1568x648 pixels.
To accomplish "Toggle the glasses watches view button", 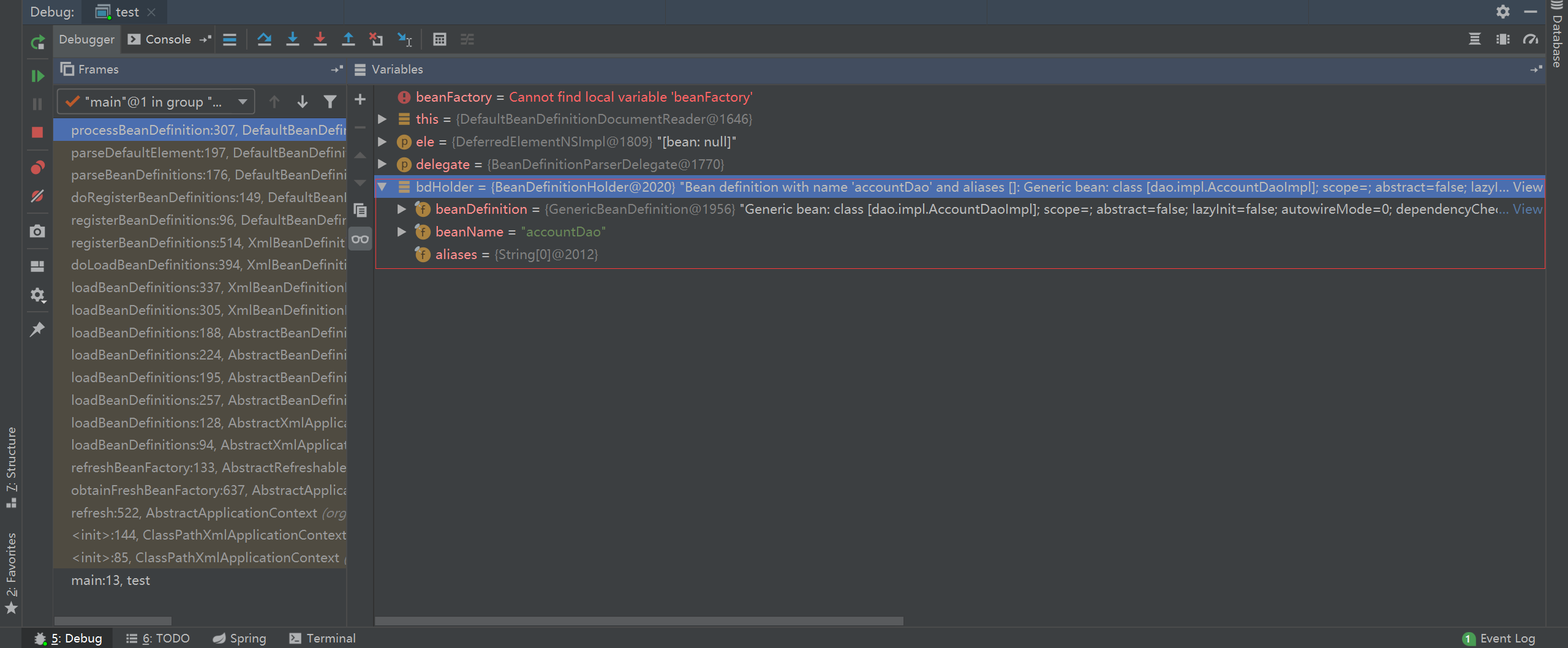I will coord(360,239).
